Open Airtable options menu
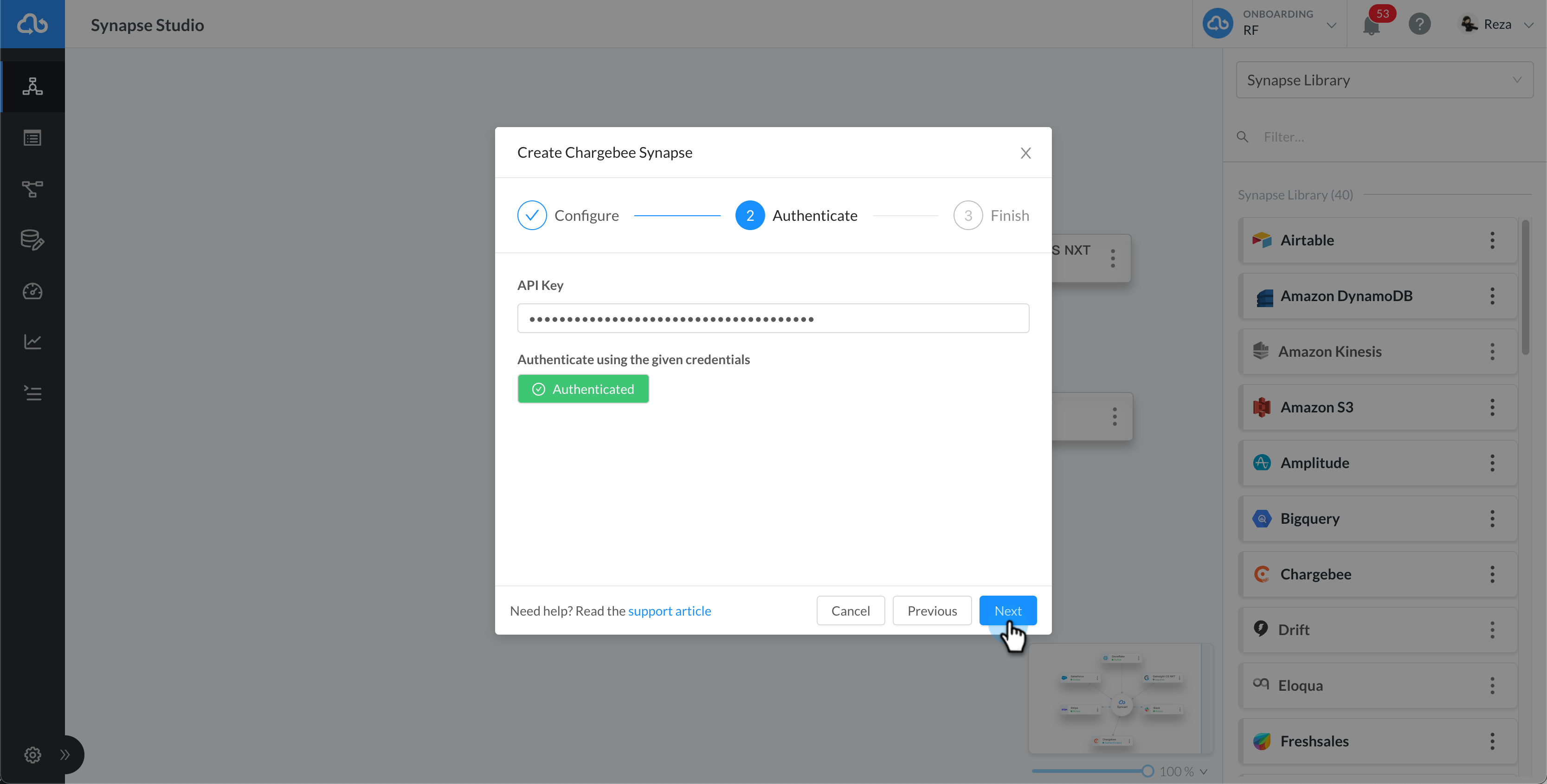 pos(1492,240)
